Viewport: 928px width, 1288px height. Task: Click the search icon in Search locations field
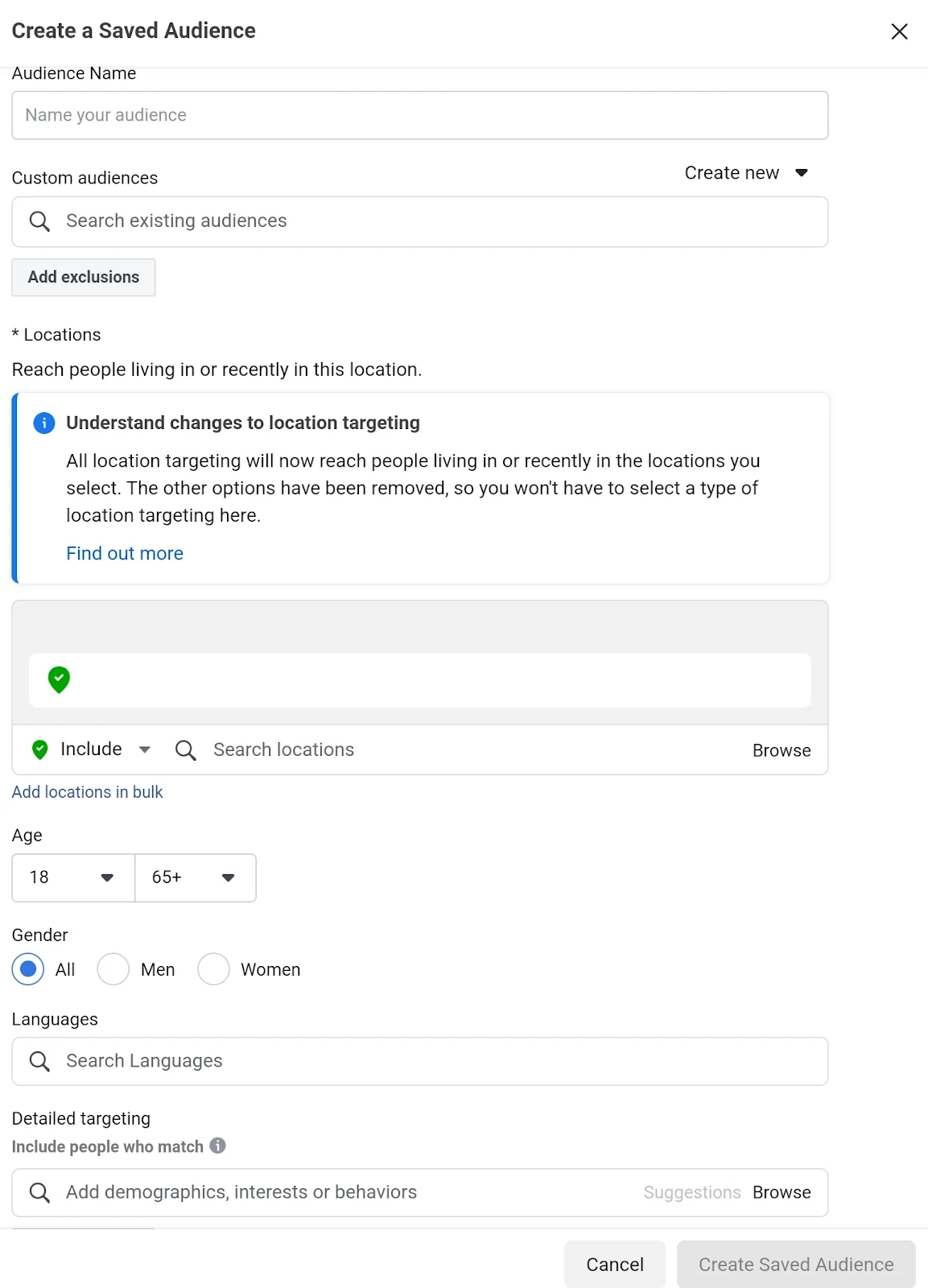(185, 749)
